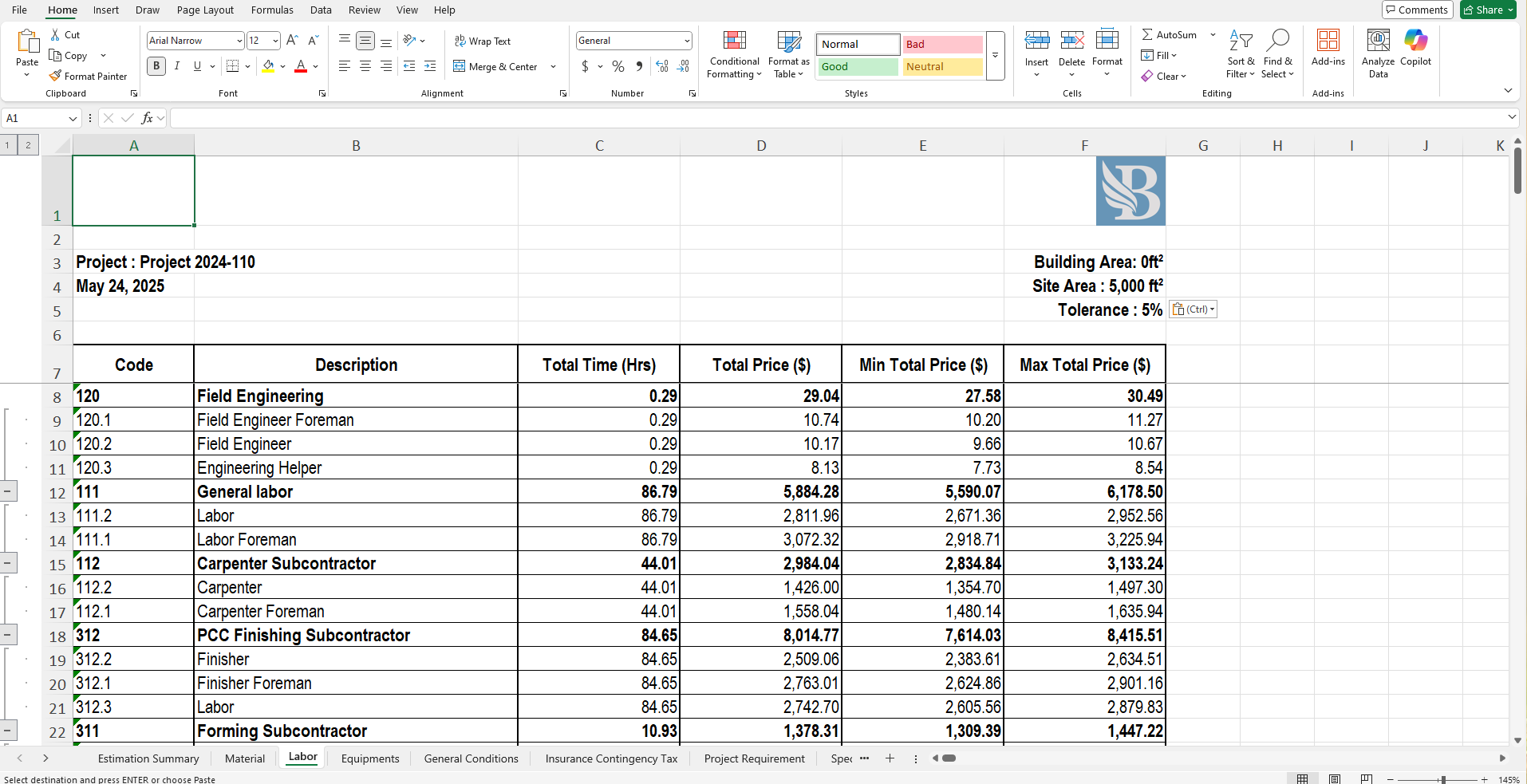Click the Accounting dollar format icon

(x=585, y=66)
